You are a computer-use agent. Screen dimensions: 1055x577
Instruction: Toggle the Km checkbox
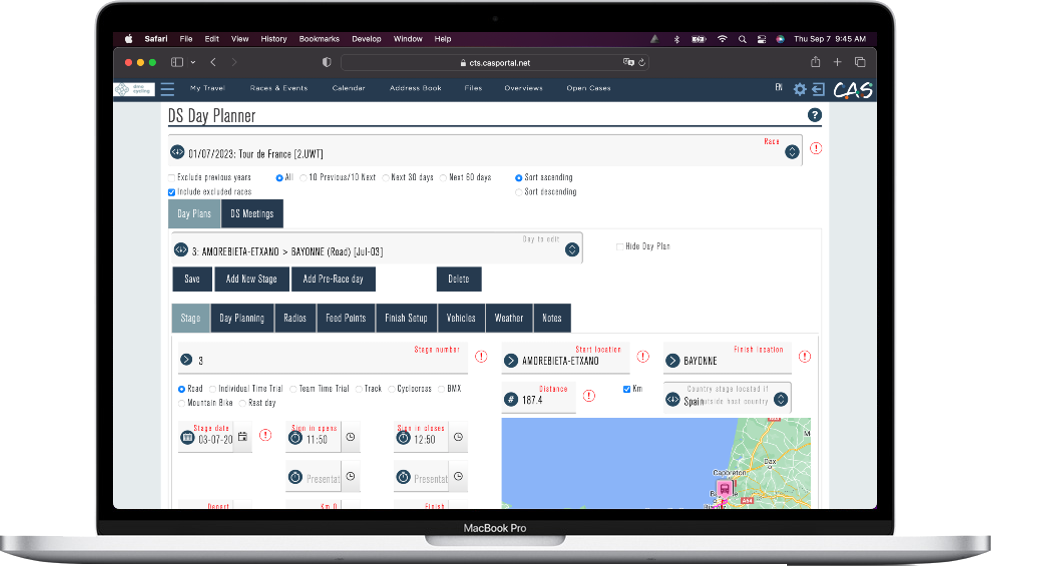[627, 389]
